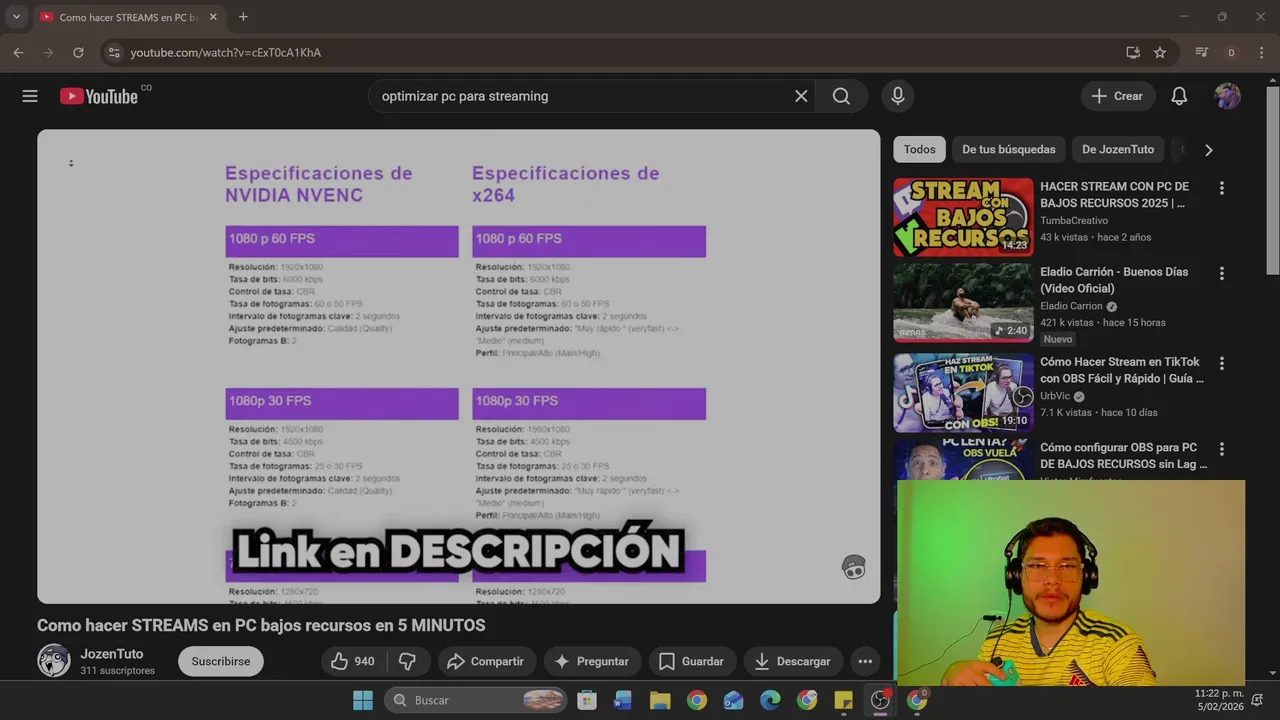Click the Preguntar ask button
Image resolution: width=1280 pixels, height=720 pixels.
point(591,661)
